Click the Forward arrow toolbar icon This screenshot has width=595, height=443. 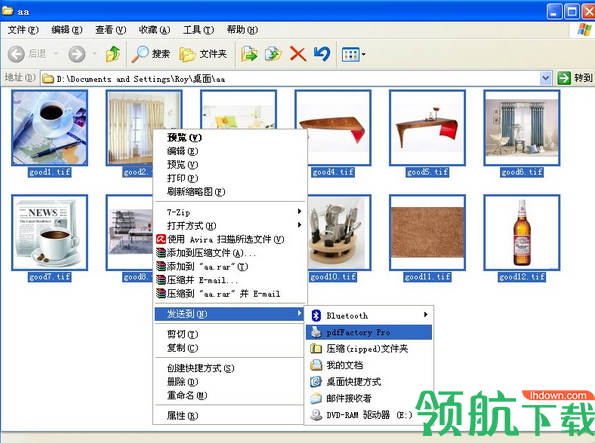pyautogui.click(x=77, y=54)
